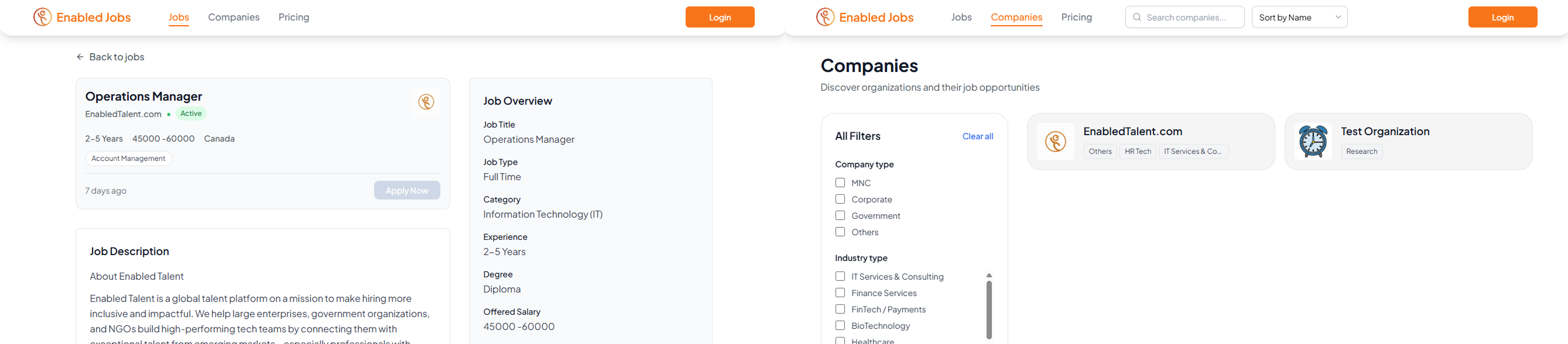
Task: Click the Test Organization alarm clock icon
Action: click(x=1313, y=142)
